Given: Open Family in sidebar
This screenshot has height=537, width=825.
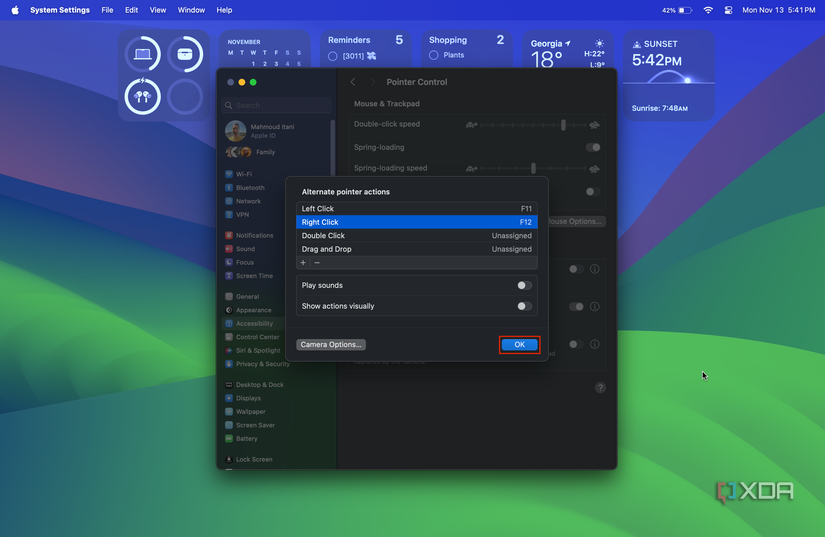Looking at the screenshot, I should [250, 152].
